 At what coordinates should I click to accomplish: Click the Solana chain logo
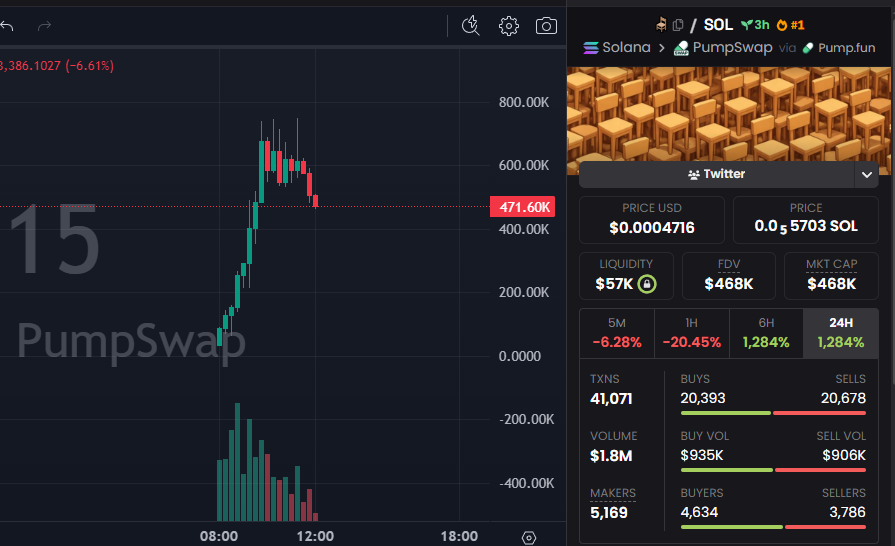tap(591, 47)
